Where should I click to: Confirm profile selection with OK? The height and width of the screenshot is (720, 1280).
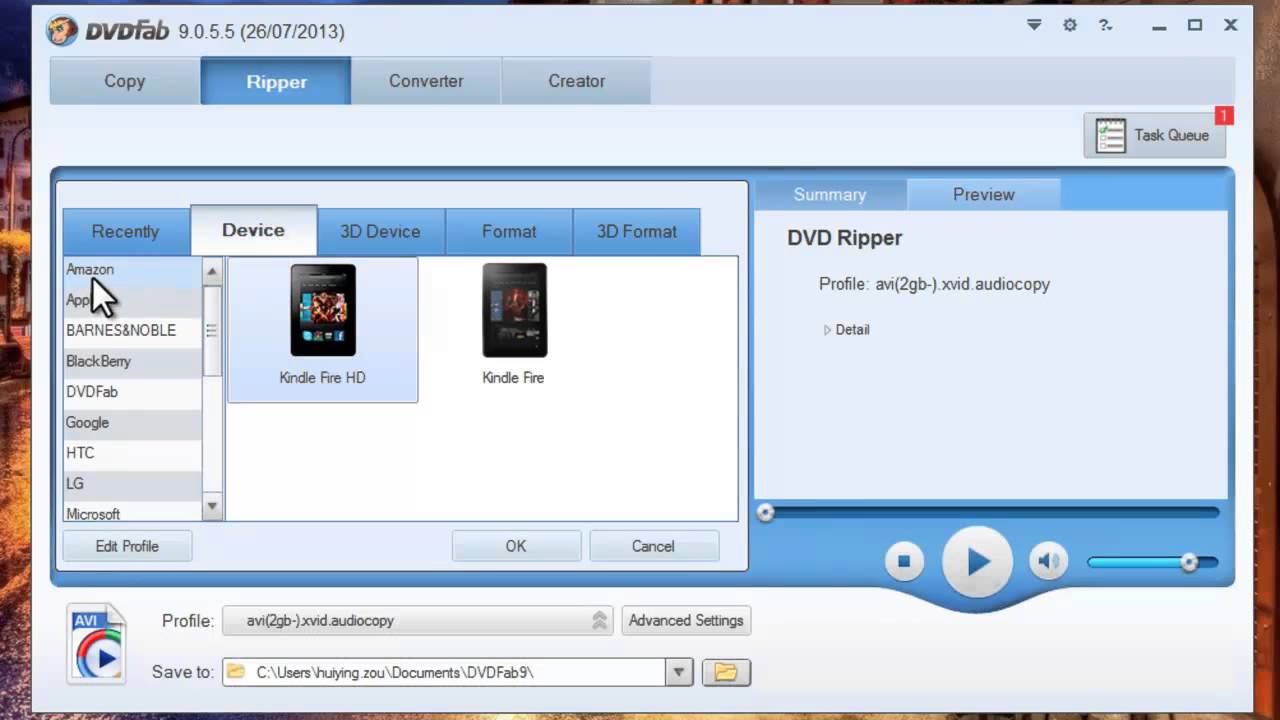[516, 546]
